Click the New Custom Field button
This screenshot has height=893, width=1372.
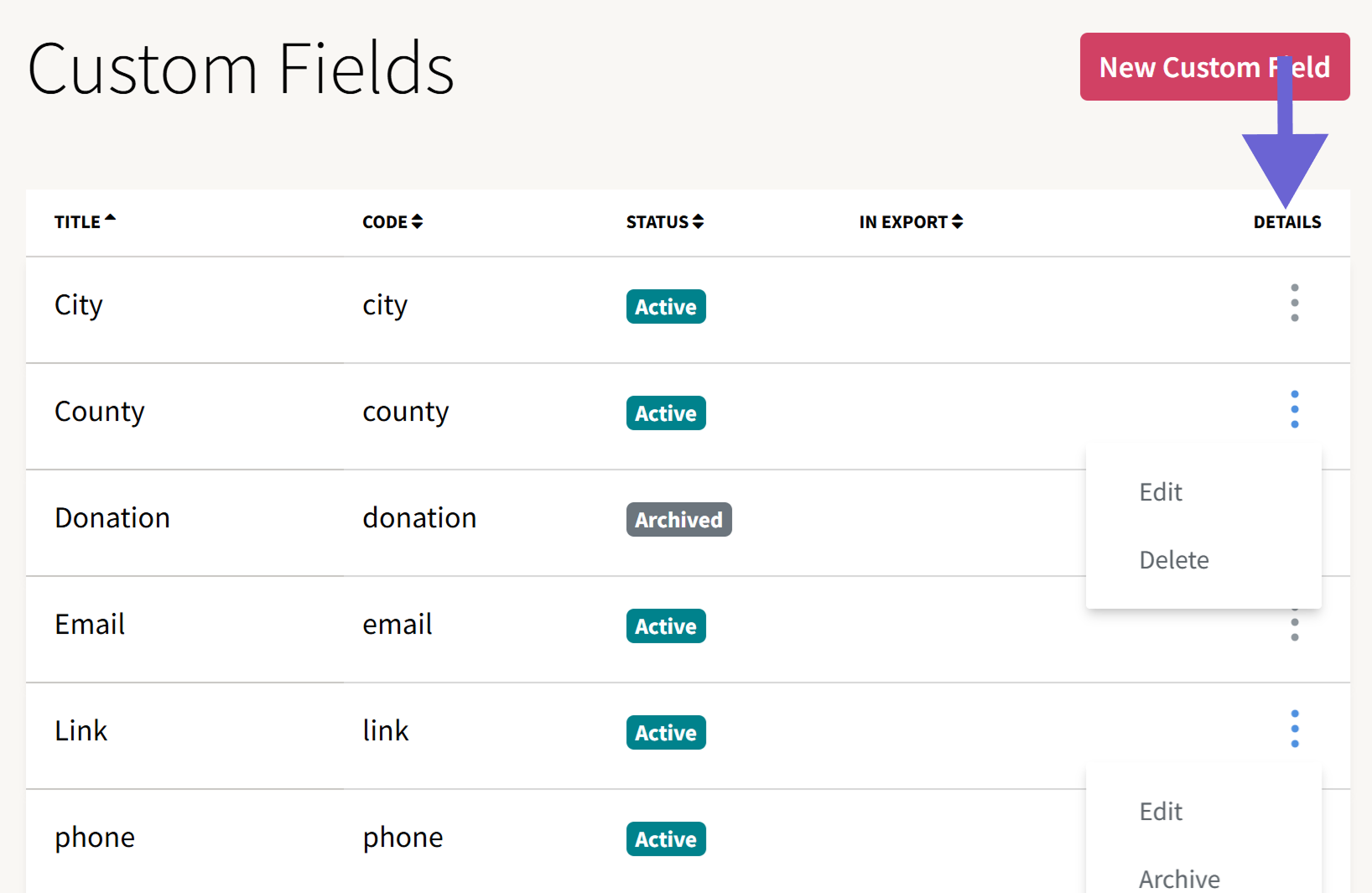pos(1214,67)
